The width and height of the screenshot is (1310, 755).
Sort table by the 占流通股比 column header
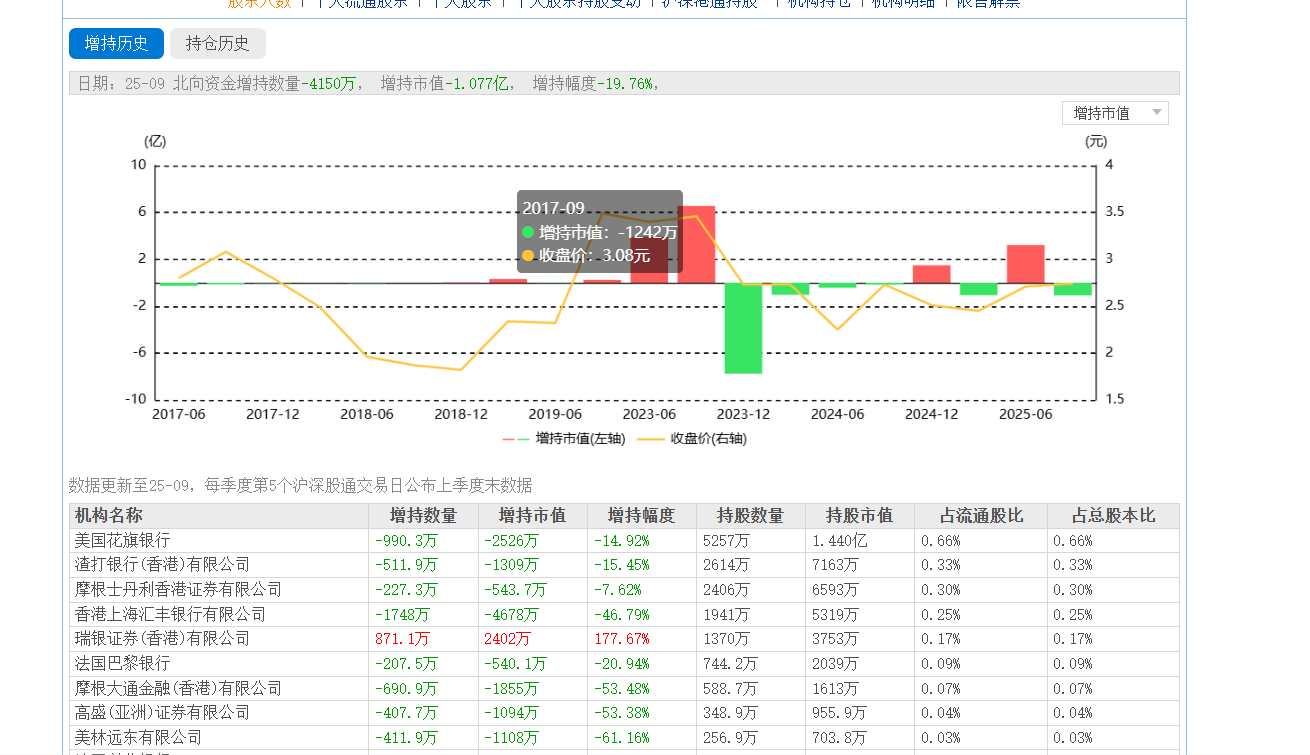click(x=981, y=516)
